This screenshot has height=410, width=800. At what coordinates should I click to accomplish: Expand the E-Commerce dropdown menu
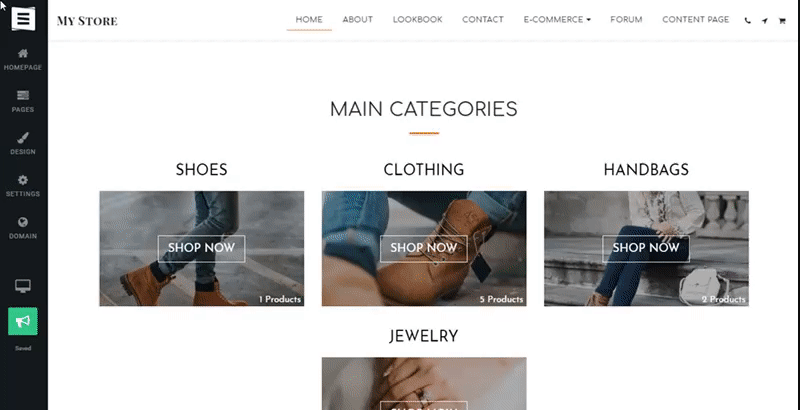(557, 20)
